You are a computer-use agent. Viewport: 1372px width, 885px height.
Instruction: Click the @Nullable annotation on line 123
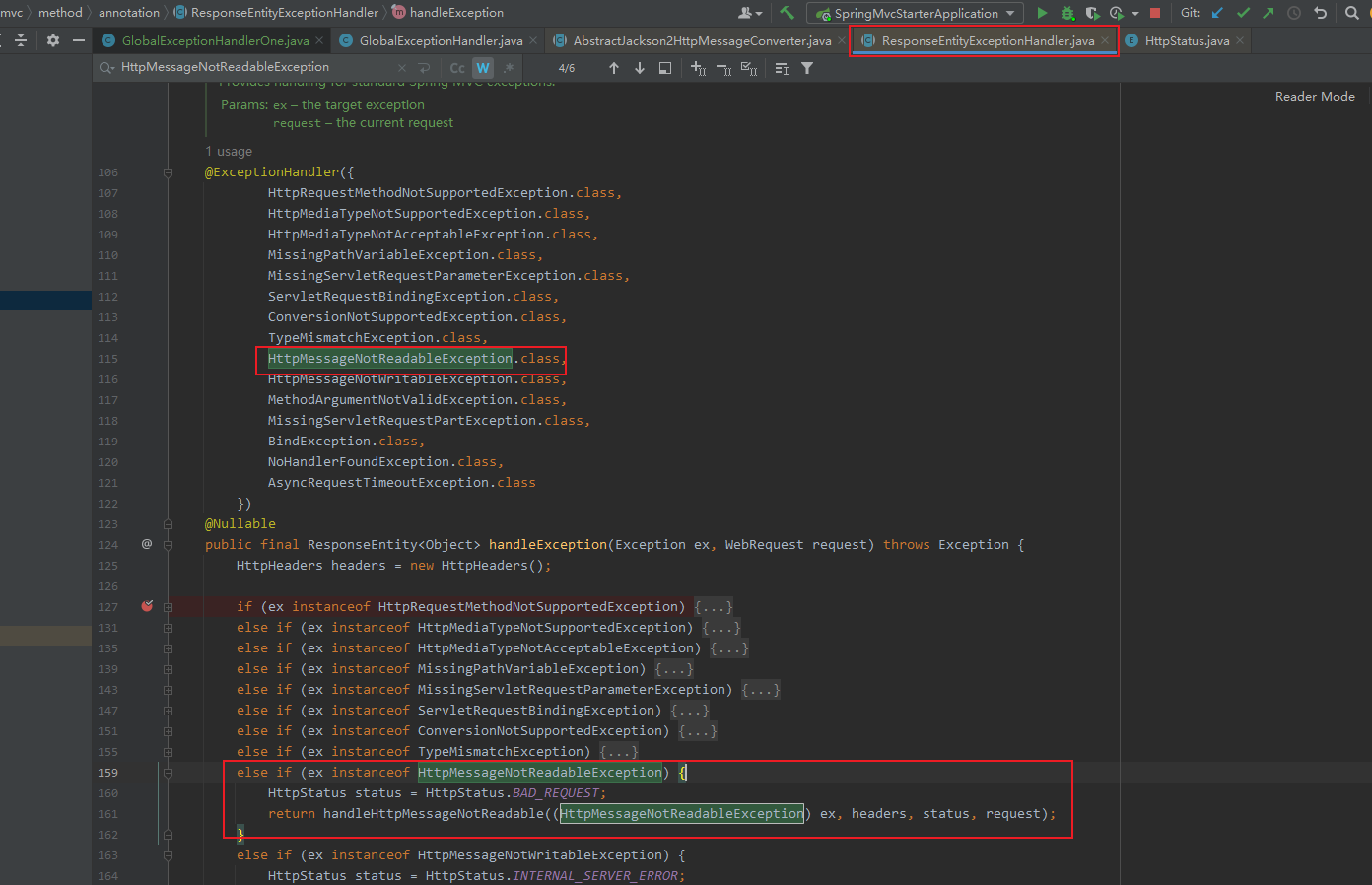pyautogui.click(x=240, y=524)
